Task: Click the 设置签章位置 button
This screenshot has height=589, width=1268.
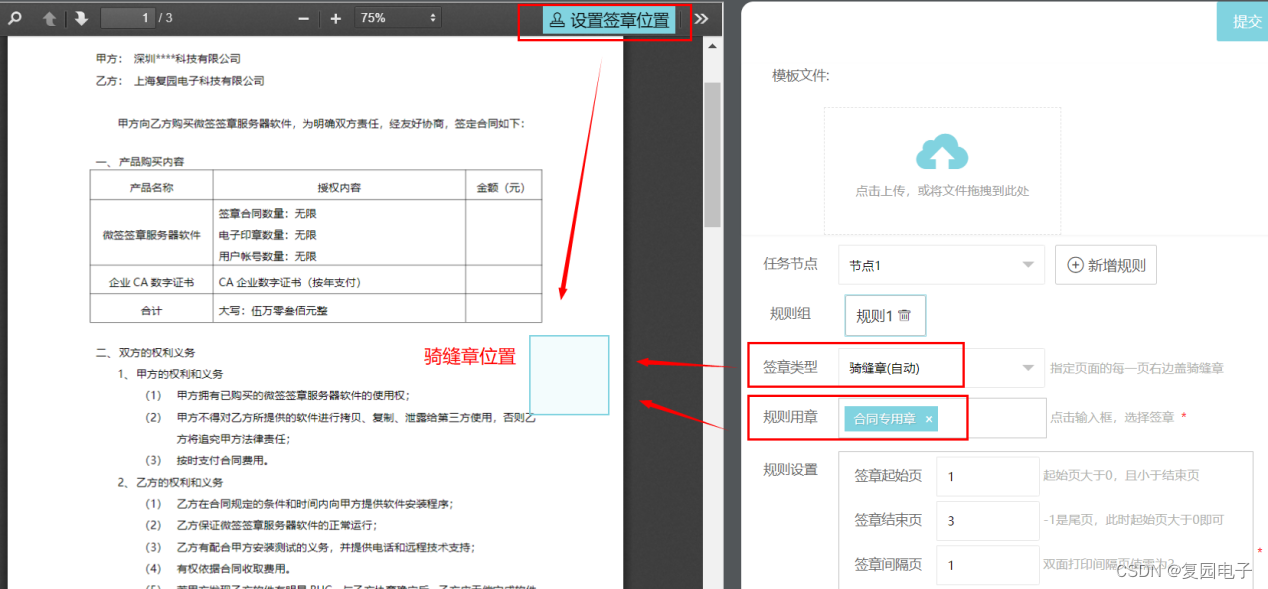Action: (x=609, y=20)
